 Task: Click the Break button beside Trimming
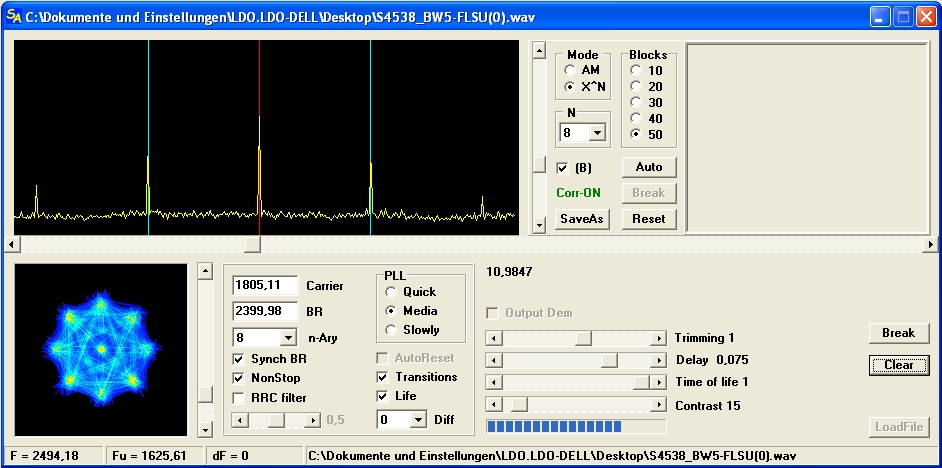898,333
